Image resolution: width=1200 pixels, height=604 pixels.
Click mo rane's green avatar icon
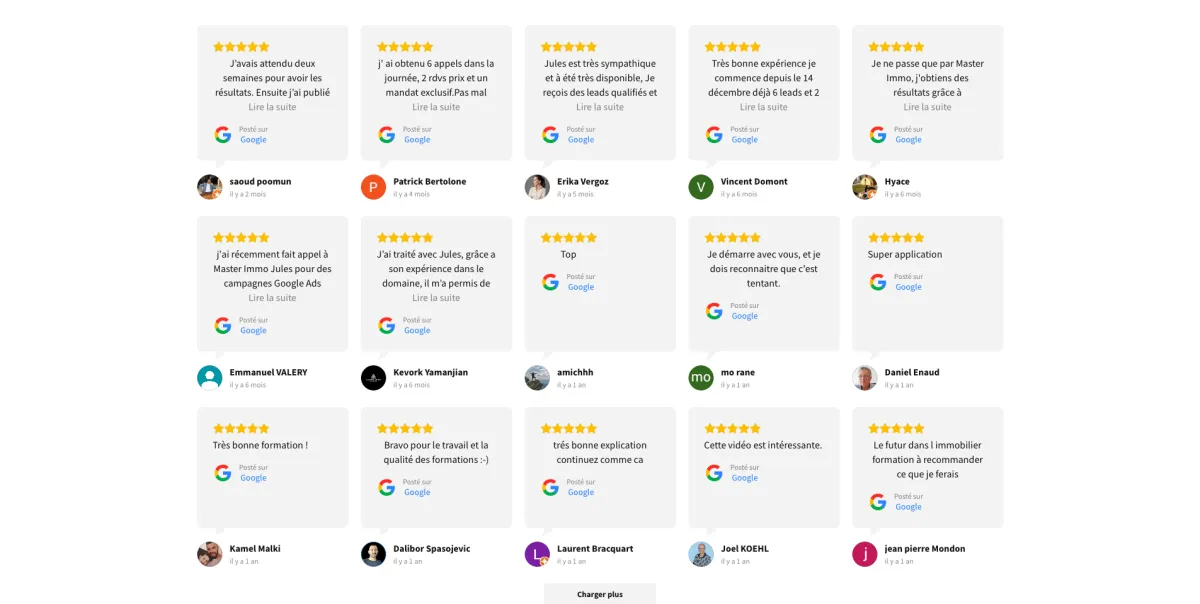pos(701,378)
